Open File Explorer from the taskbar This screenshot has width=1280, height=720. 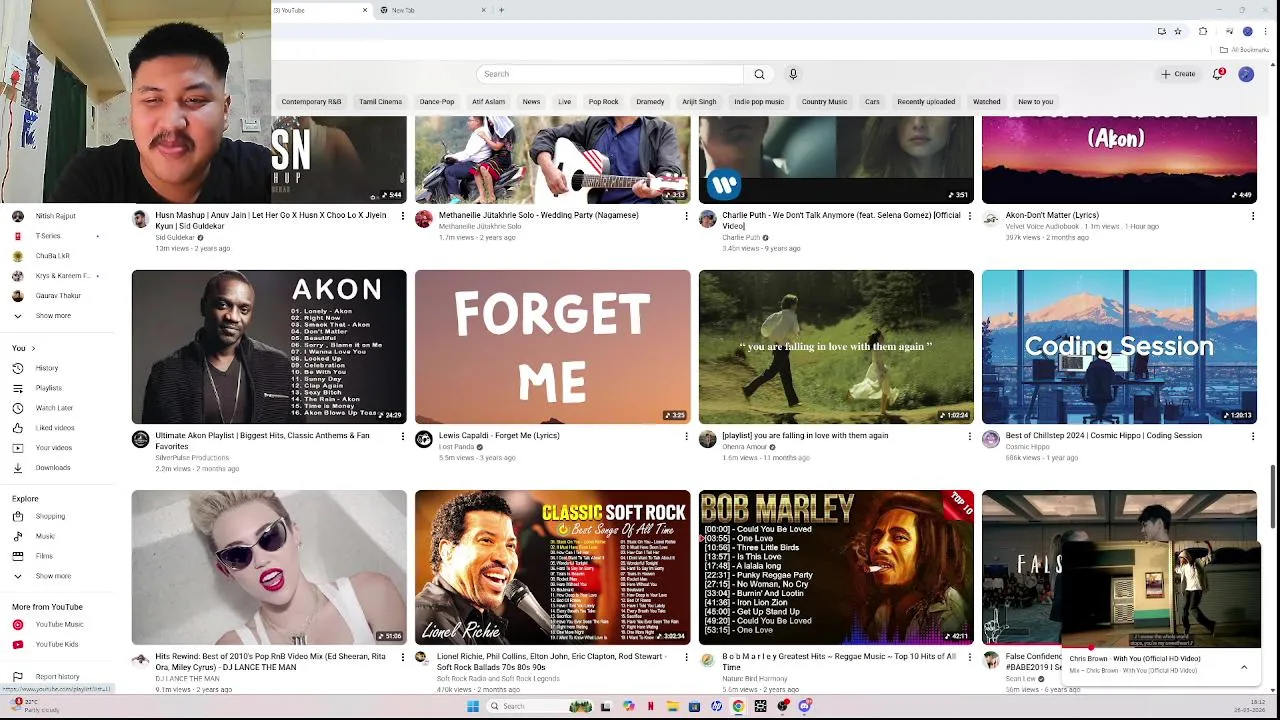pos(673,706)
